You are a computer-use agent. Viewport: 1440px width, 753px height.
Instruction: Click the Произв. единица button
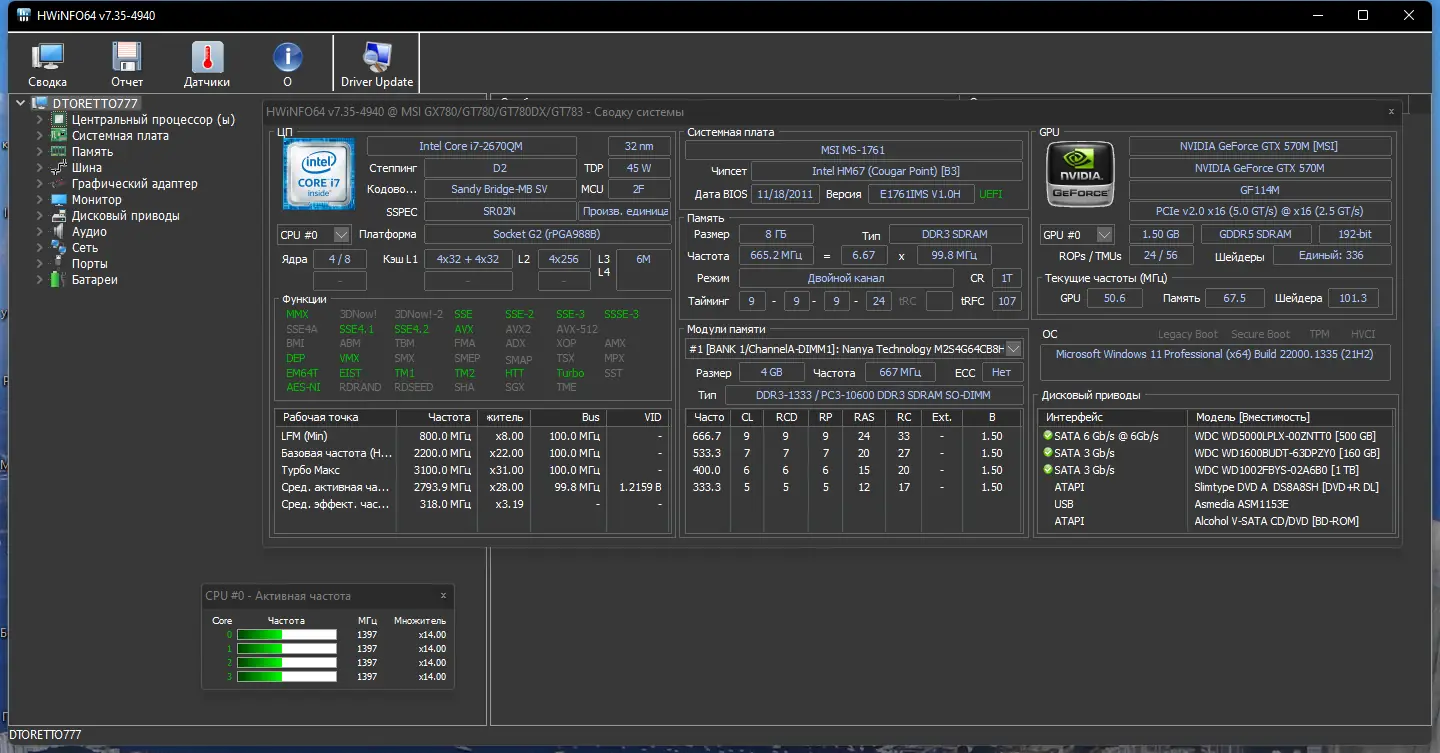[625, 211]
